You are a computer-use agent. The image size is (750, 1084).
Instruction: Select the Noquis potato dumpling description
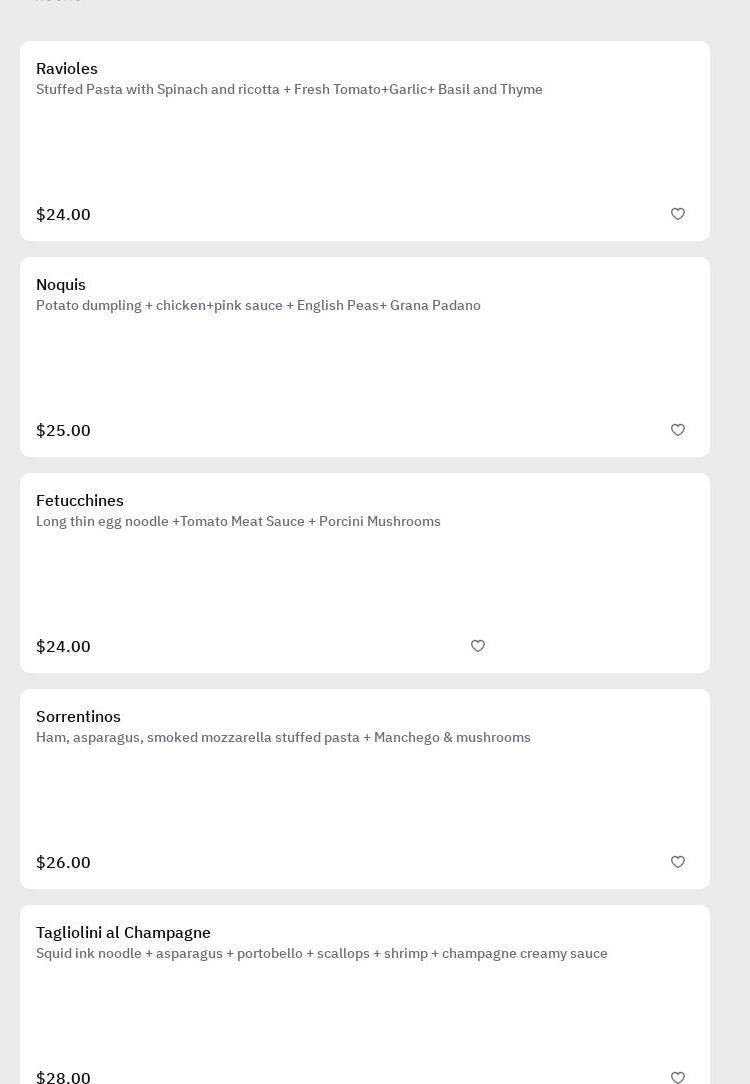tap(258, 306)
